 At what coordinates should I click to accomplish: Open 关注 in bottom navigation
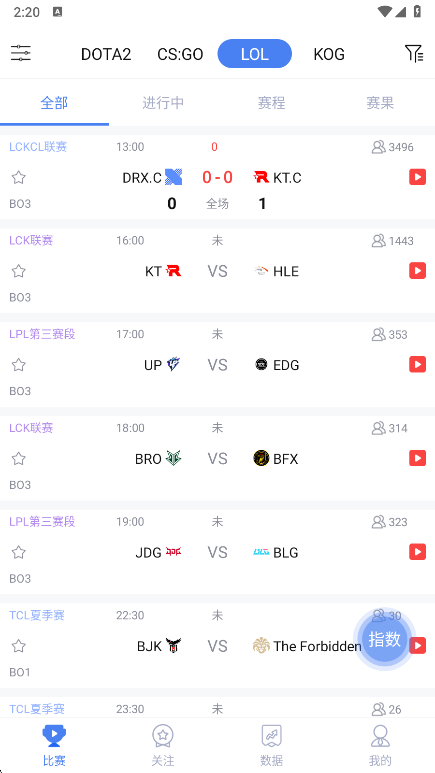[x=163, y=745]
